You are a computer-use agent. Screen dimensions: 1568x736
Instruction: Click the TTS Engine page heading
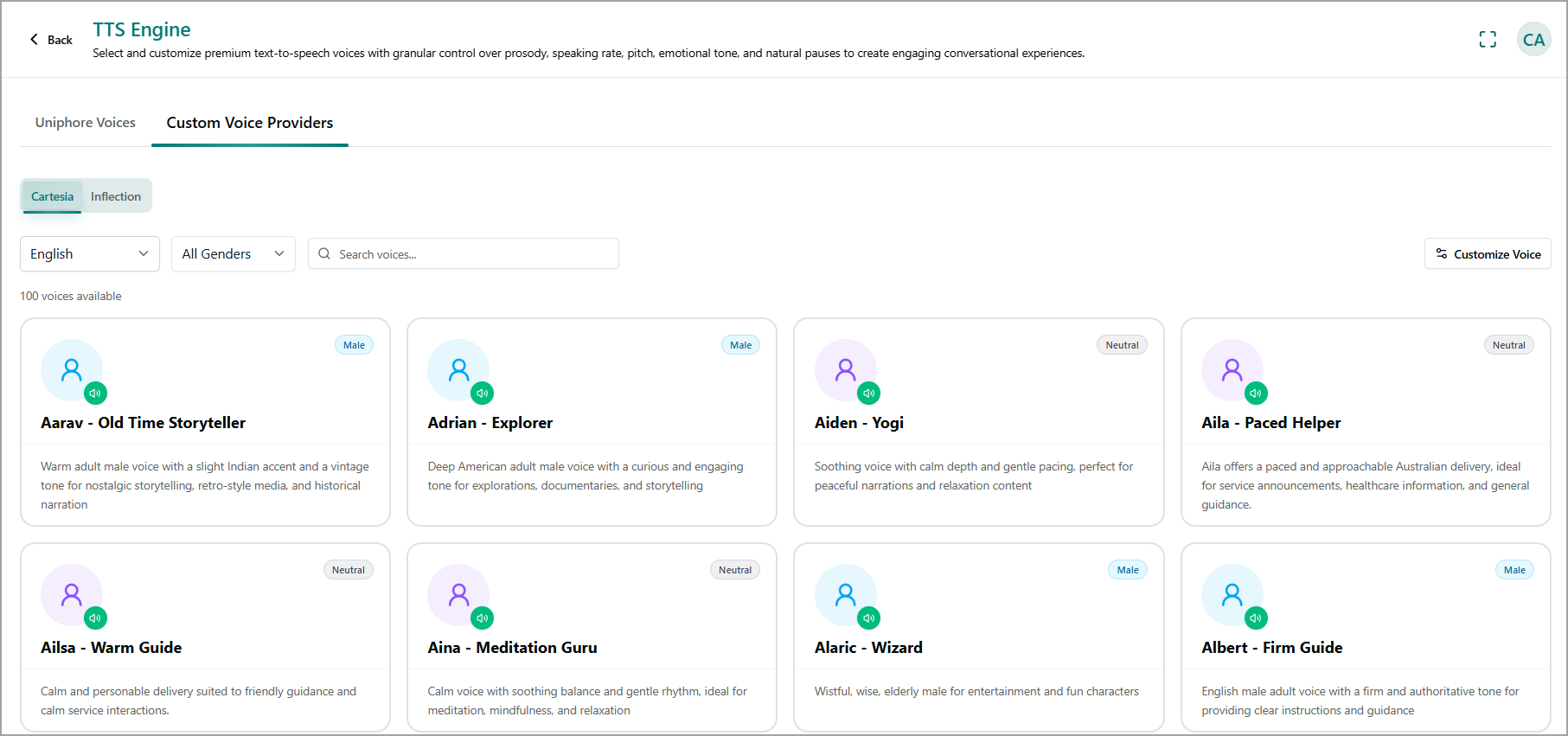point(142,29)
